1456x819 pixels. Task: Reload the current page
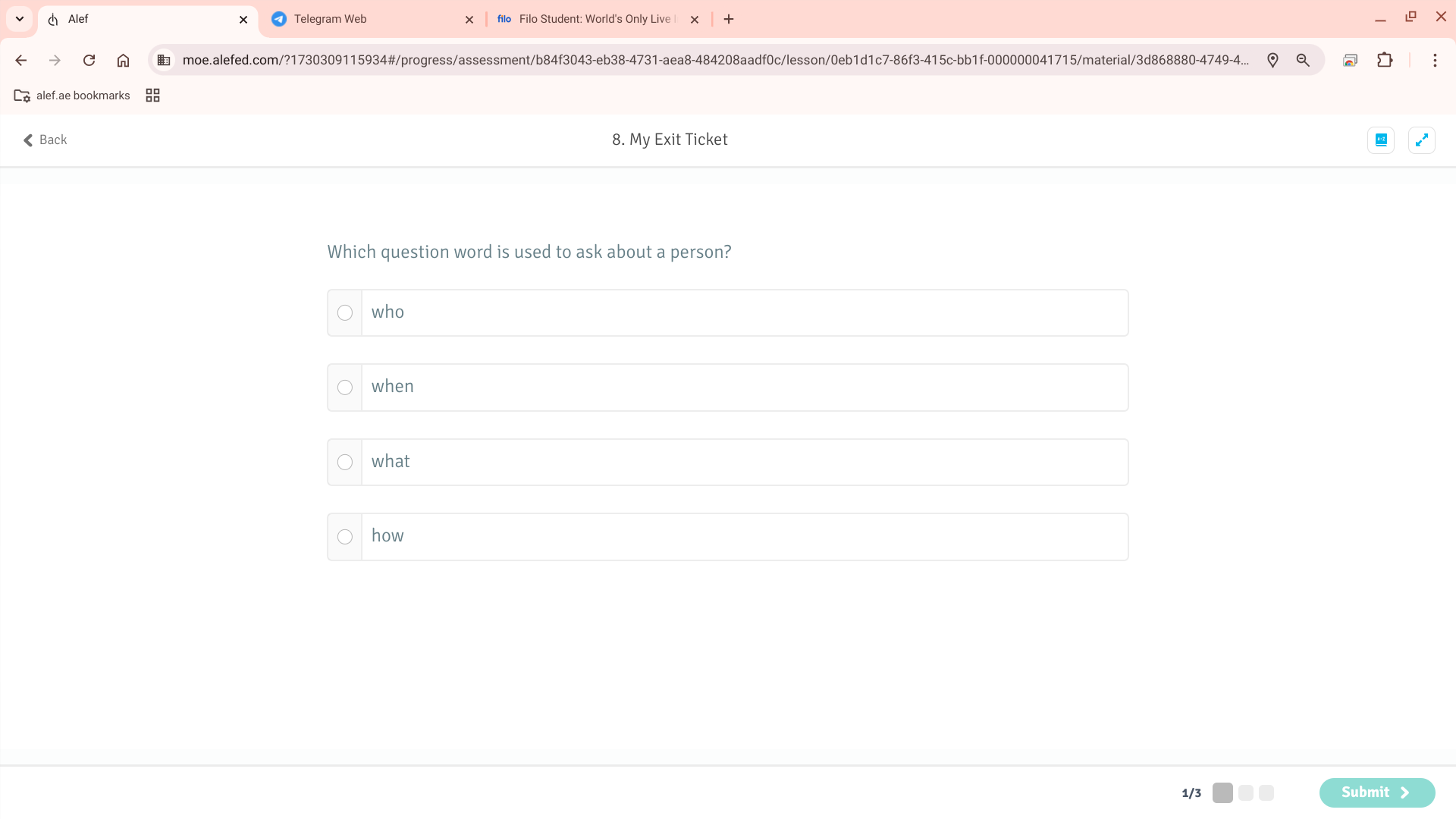click(x=89, y=60)
